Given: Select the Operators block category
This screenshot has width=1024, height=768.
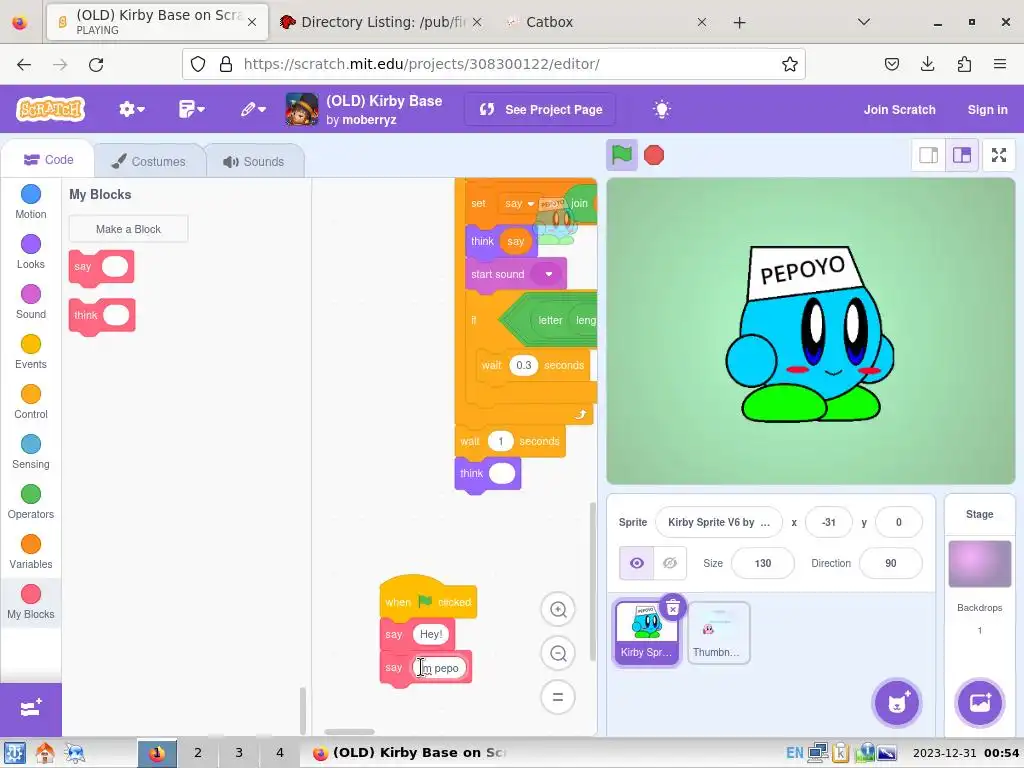Looking at the screenshot, I should click(x=31, y=502).
